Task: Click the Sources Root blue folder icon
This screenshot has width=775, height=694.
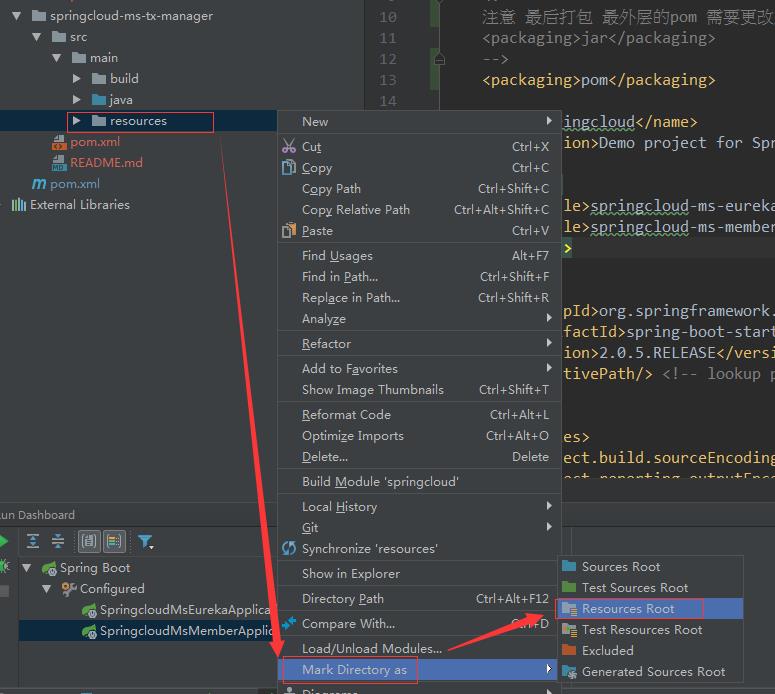Action: coord(569,566)
